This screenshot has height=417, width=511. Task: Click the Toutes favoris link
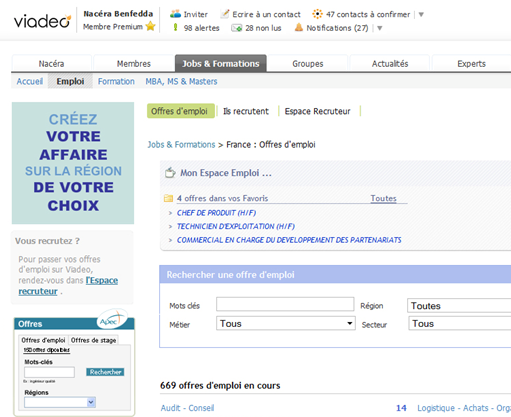[x=383, y=198]
